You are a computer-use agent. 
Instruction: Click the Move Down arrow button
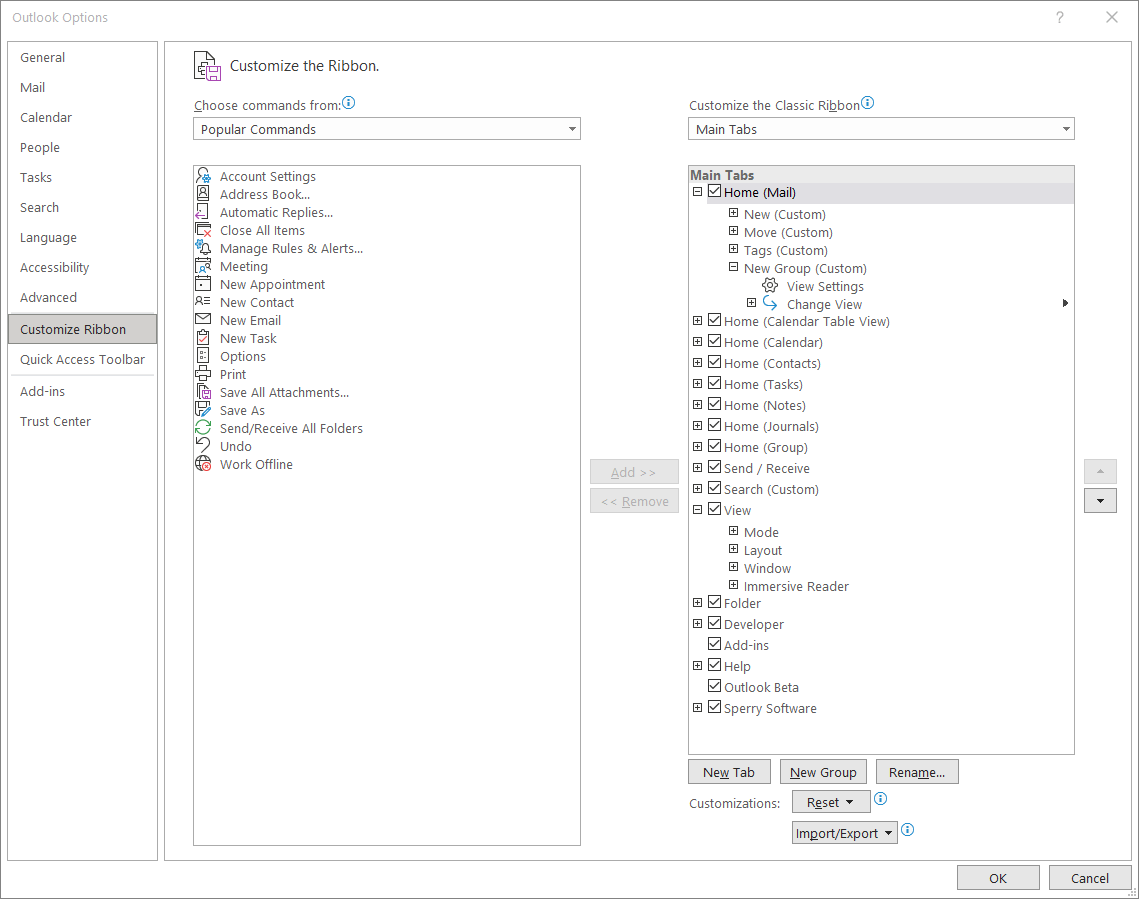(1100, 501)
